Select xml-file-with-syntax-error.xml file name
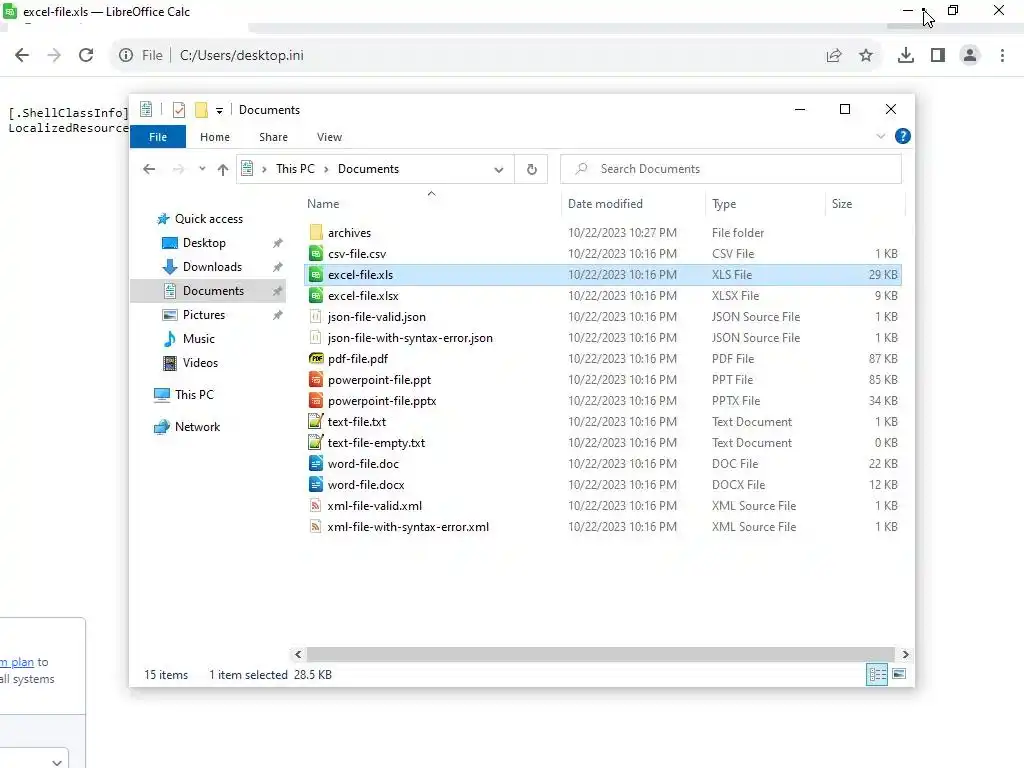 pos(408,527)
